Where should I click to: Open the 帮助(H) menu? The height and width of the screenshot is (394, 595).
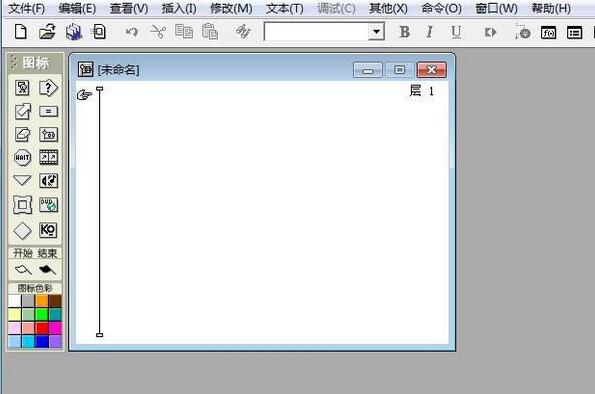click(x=551, y=8)
